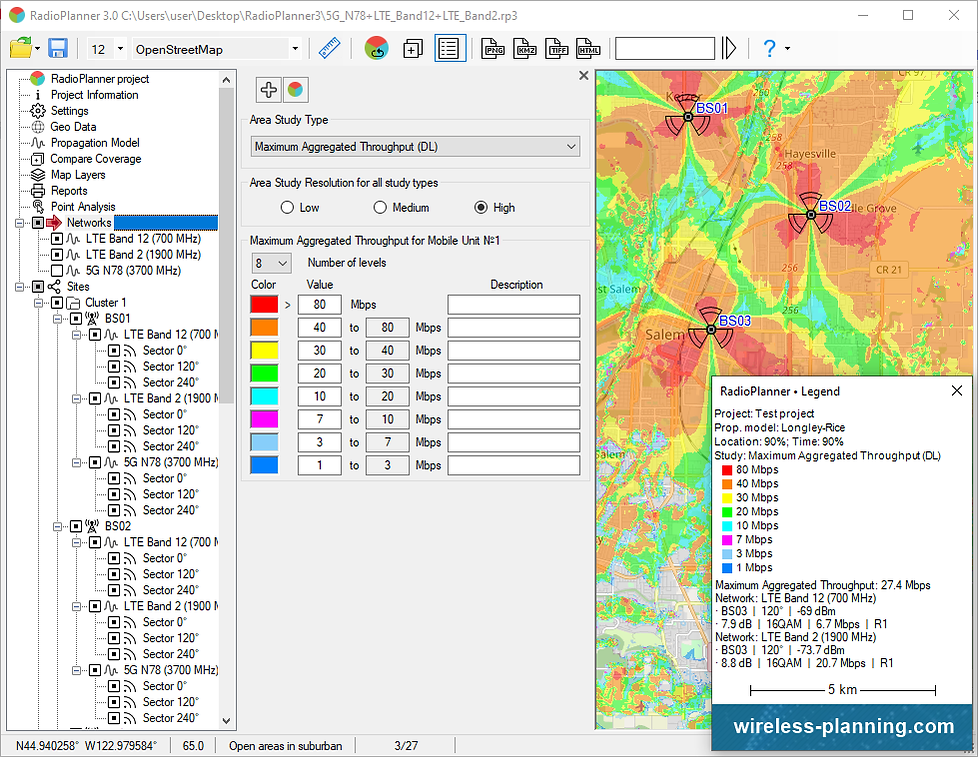This screenshot has width=978, height=757.
Task: Open the Area Study Type dropdown
Action: pyautogui.click(x=570, y=145)
